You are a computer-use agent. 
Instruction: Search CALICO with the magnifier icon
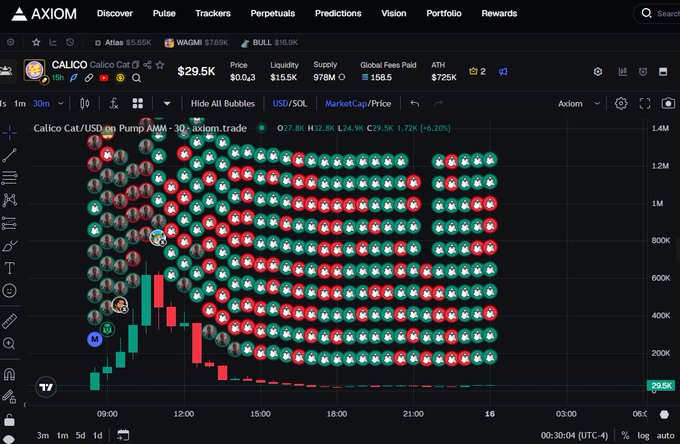(136, 78)
